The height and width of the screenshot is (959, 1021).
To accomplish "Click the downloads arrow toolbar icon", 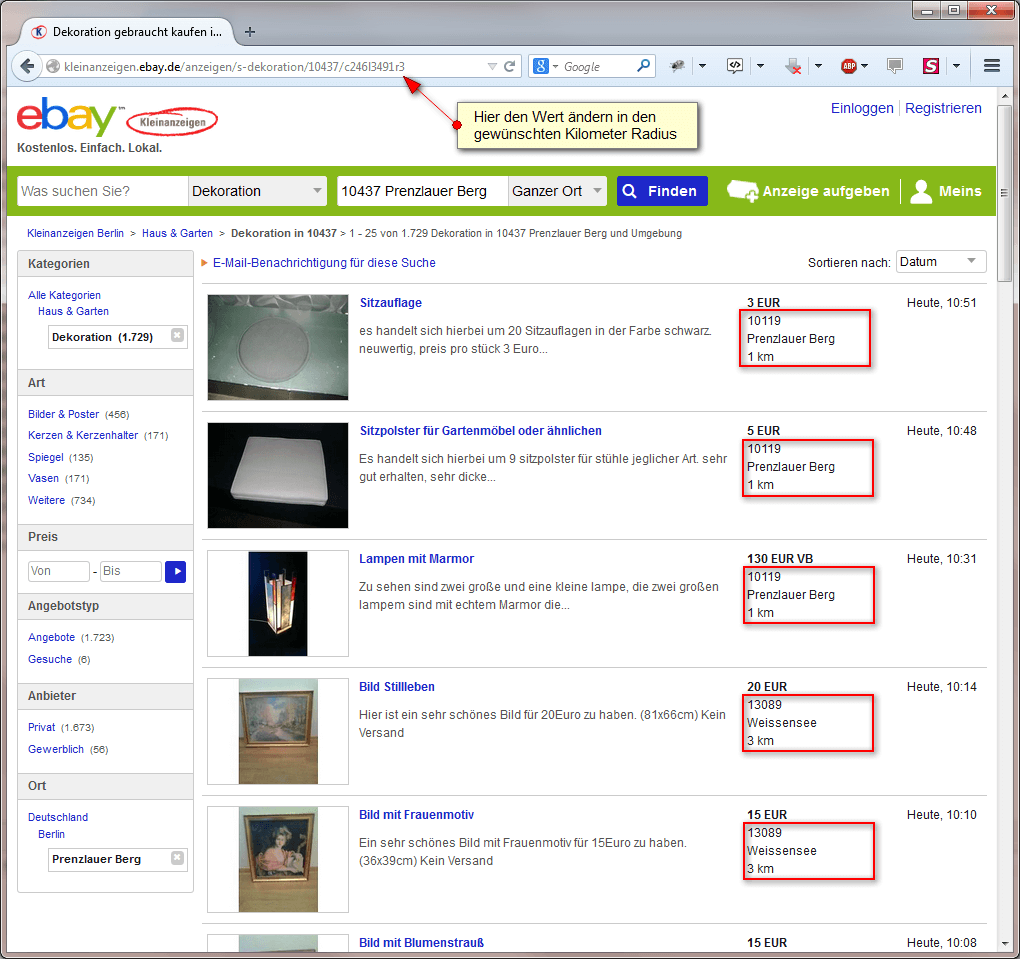I will pyautogui.click(x=792, y=66).
